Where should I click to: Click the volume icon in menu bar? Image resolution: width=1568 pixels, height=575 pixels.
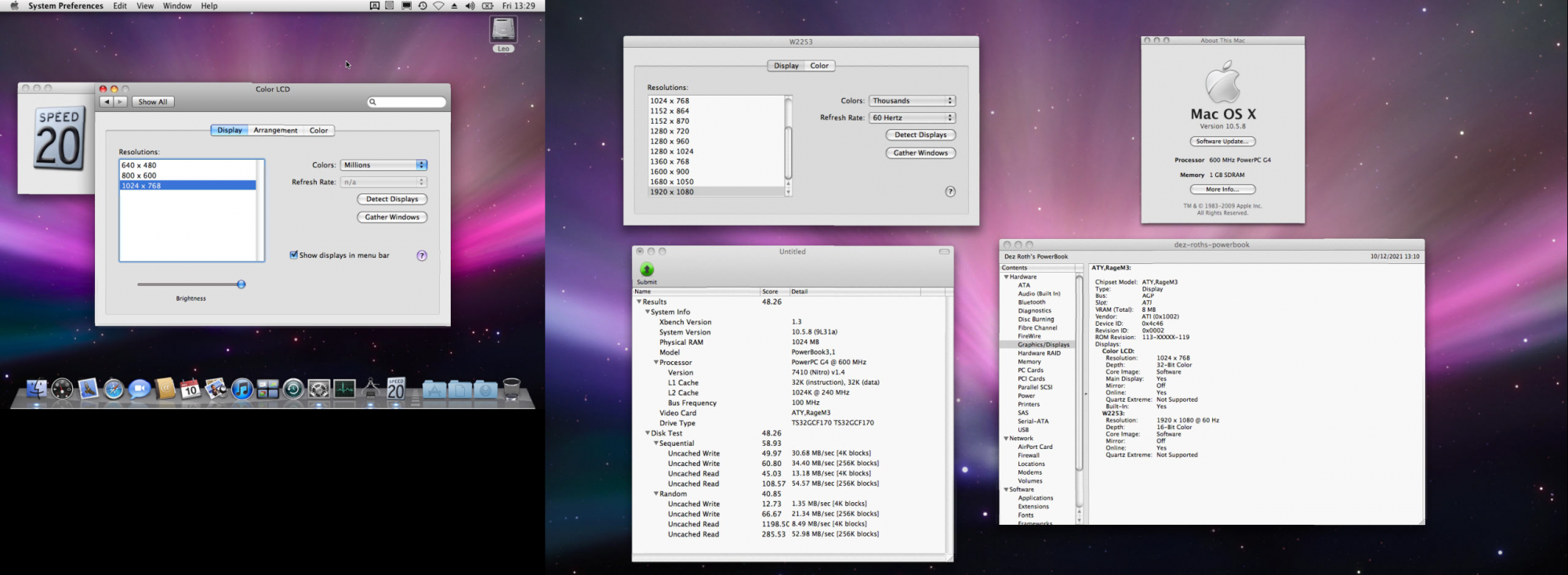click(x=470, y=5)
